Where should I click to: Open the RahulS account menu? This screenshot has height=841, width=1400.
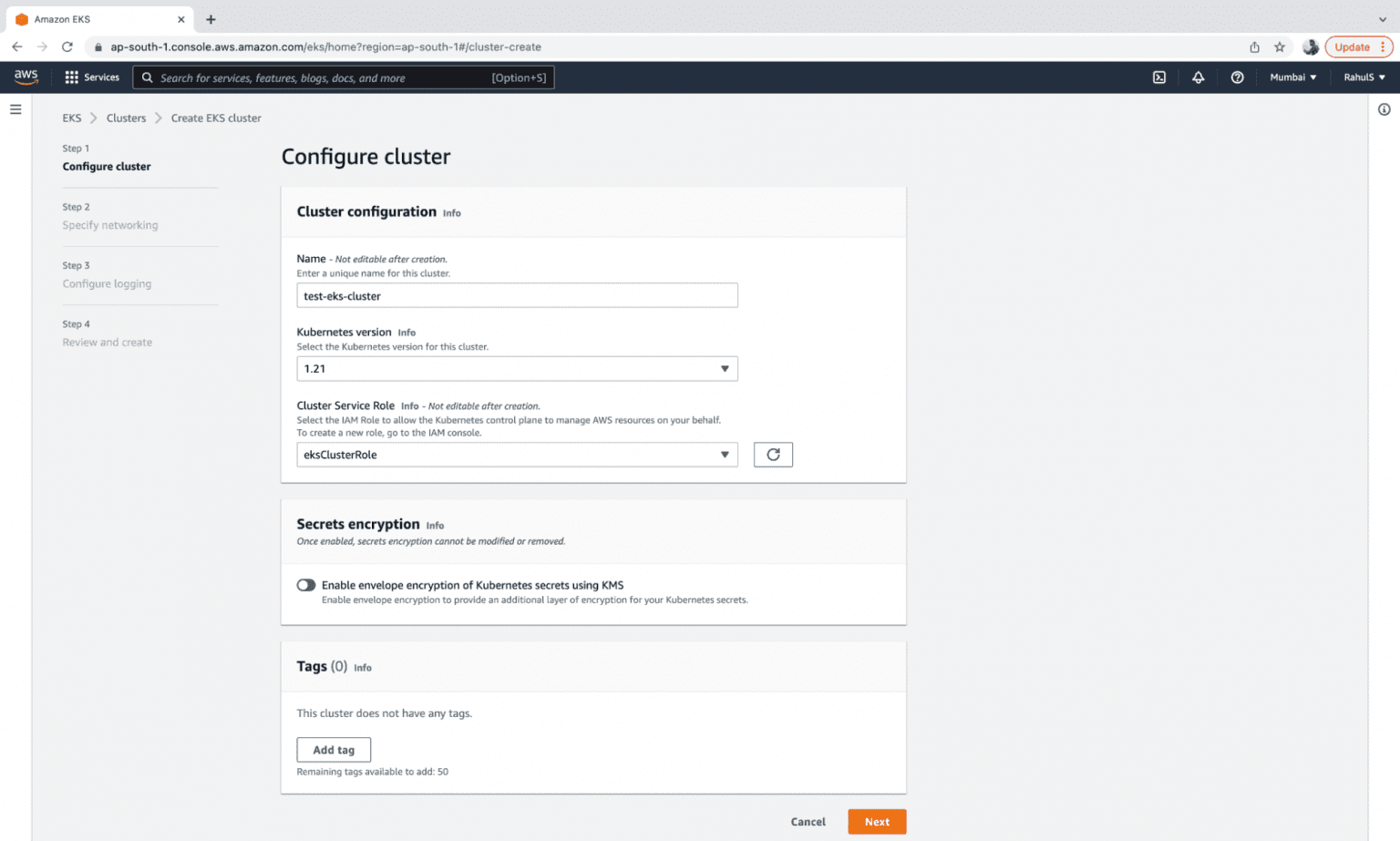[x=1364, y=77]
